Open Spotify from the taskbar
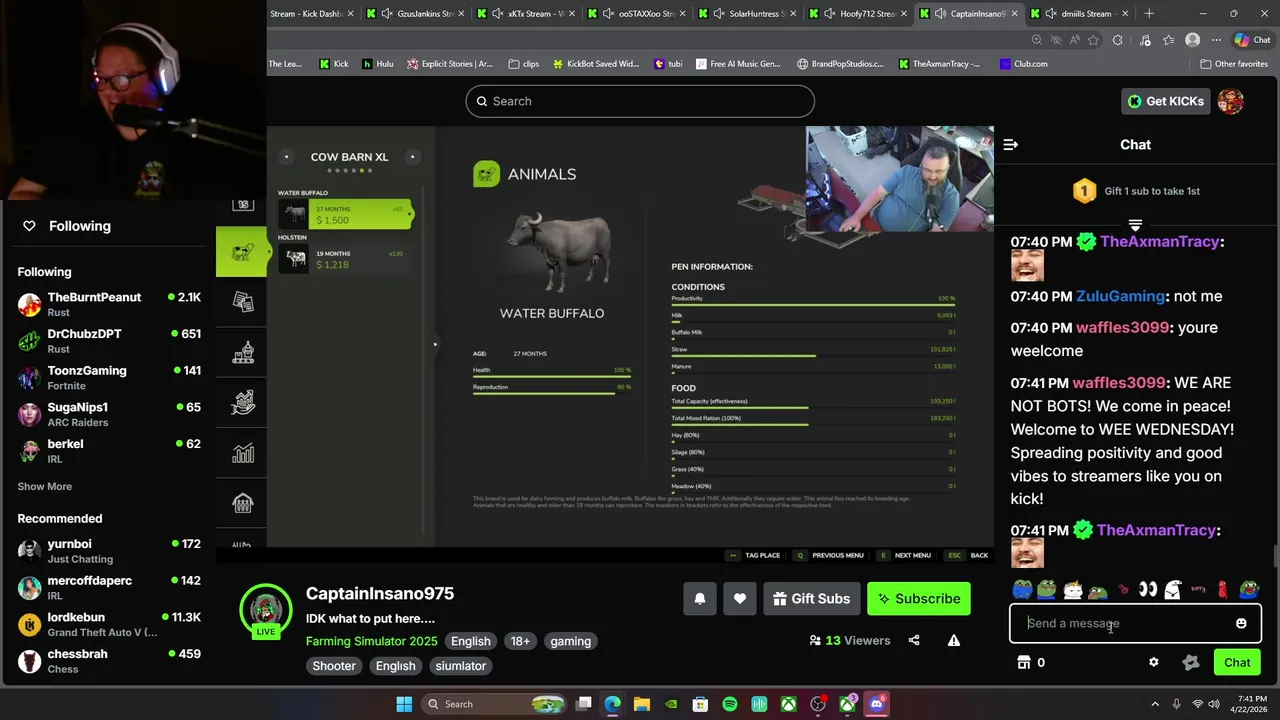This screenshot has height=720, width=1280. [x=730, y=704]
